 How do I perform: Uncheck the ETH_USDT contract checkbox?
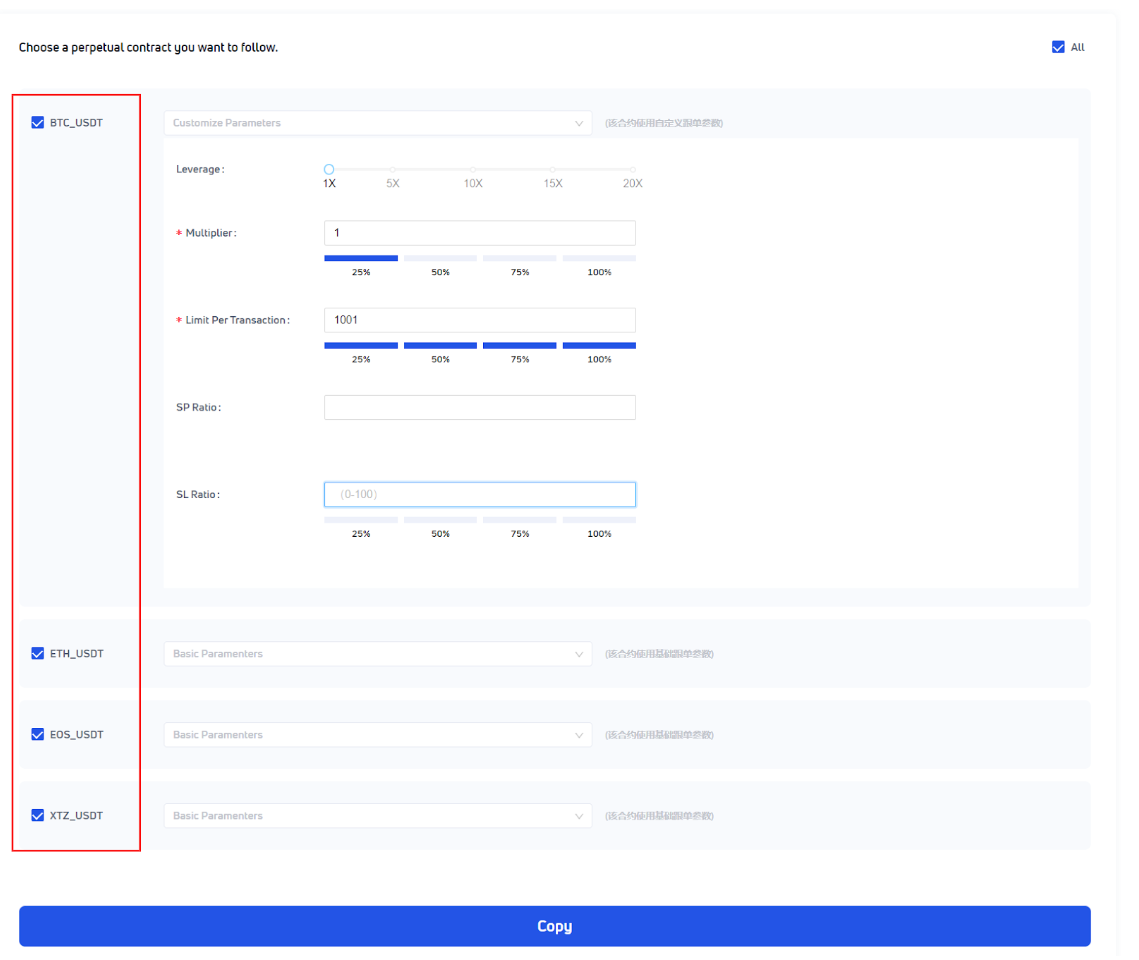click(38, 654)
